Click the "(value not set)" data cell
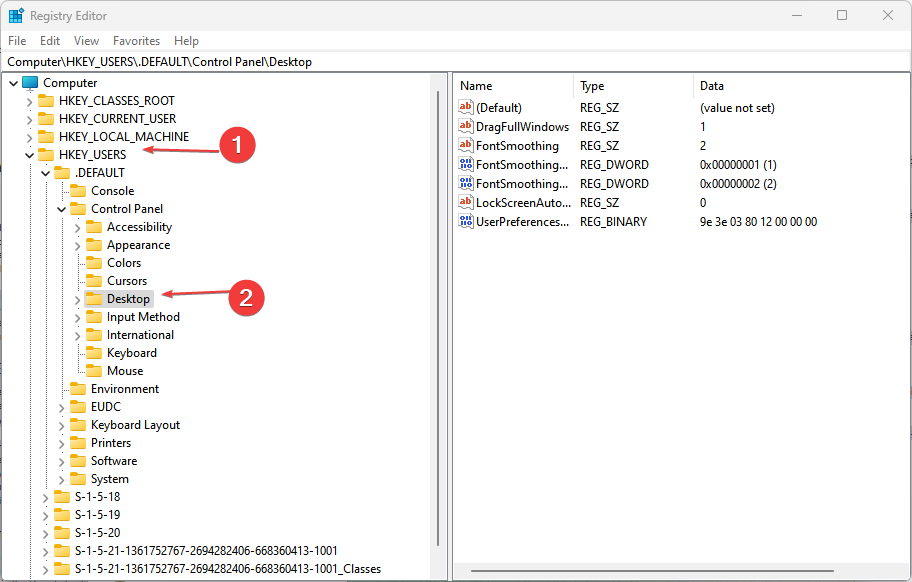 (737, 108)
